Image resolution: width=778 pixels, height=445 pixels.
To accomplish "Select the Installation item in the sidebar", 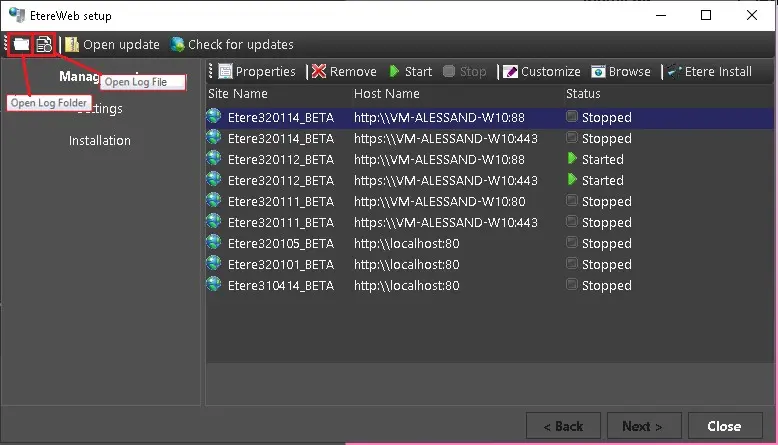I will [100, 140].
